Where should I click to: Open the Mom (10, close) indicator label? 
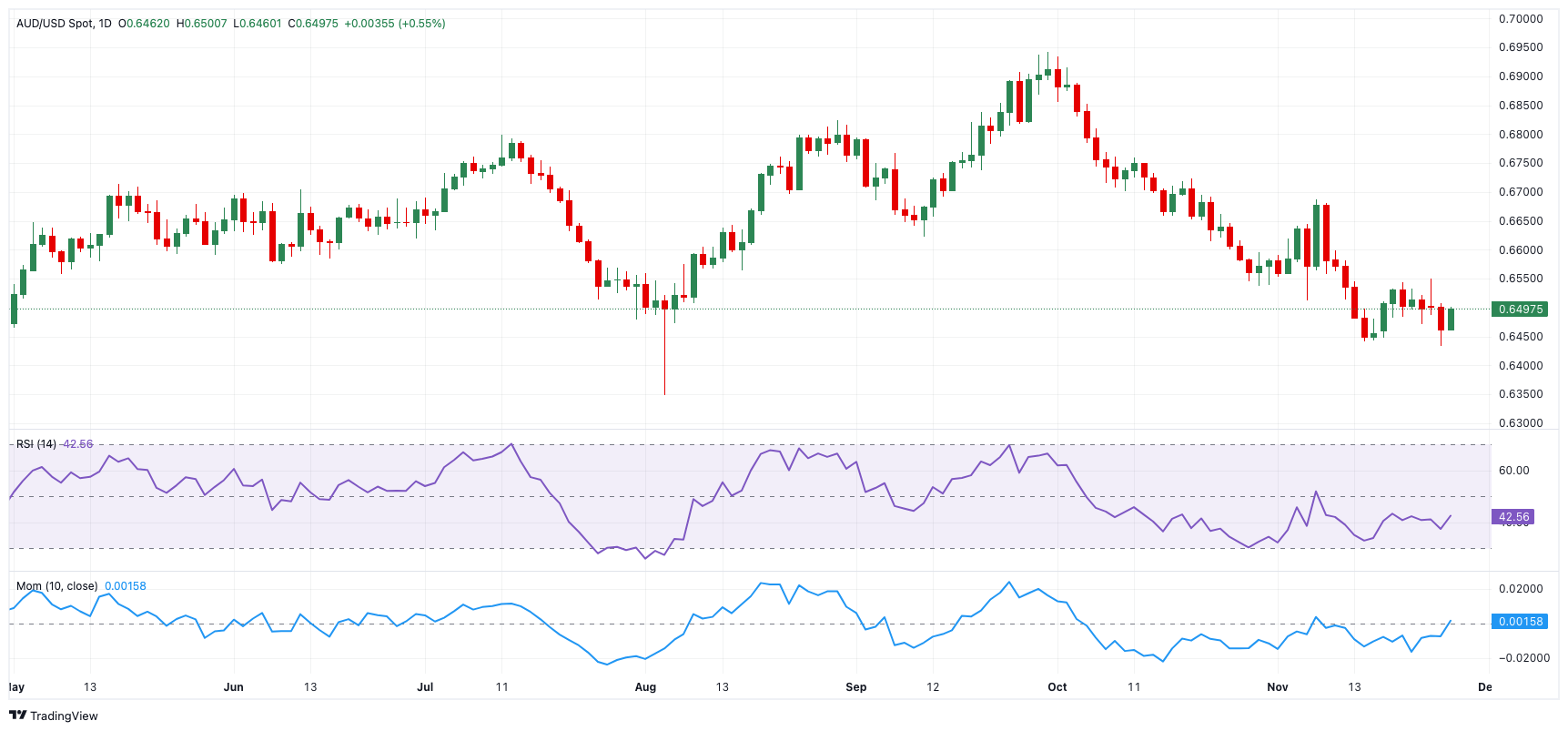56,586
